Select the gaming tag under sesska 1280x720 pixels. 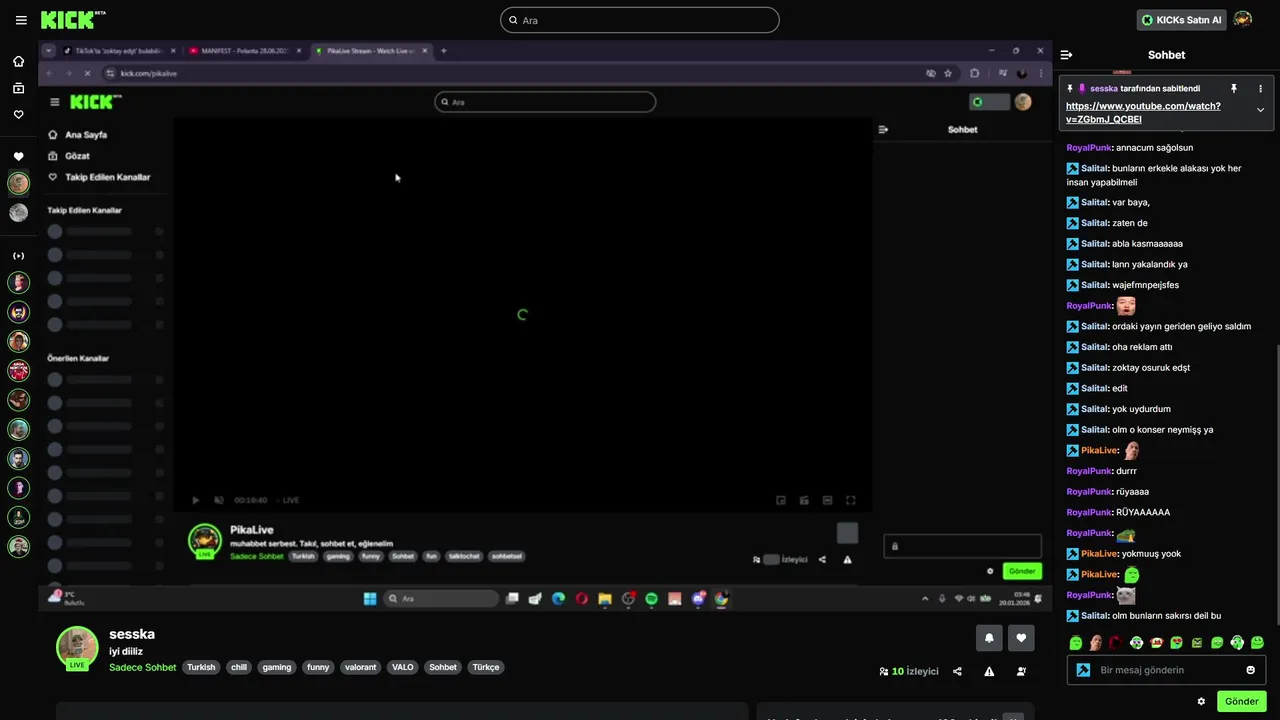pos(277,667)
